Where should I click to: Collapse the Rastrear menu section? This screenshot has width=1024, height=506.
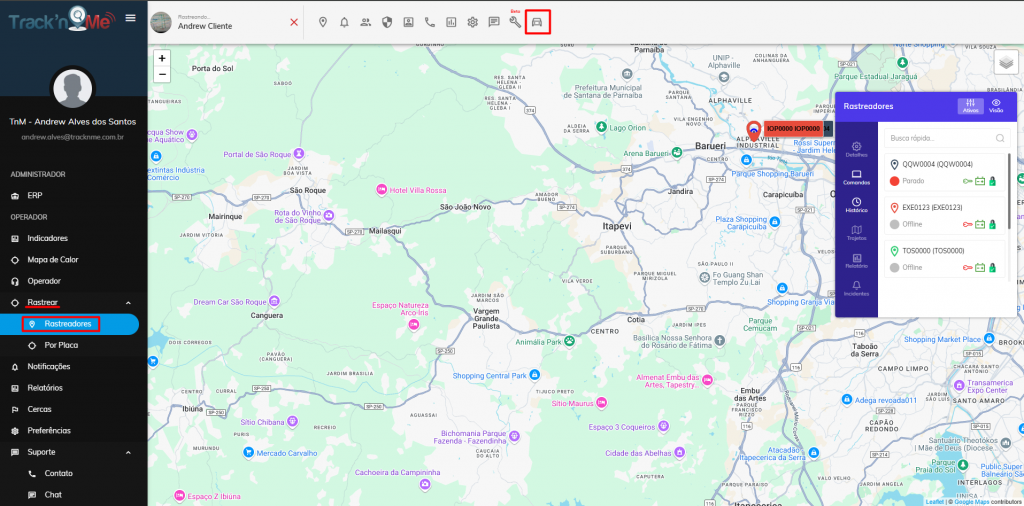(x=127, y=302)
